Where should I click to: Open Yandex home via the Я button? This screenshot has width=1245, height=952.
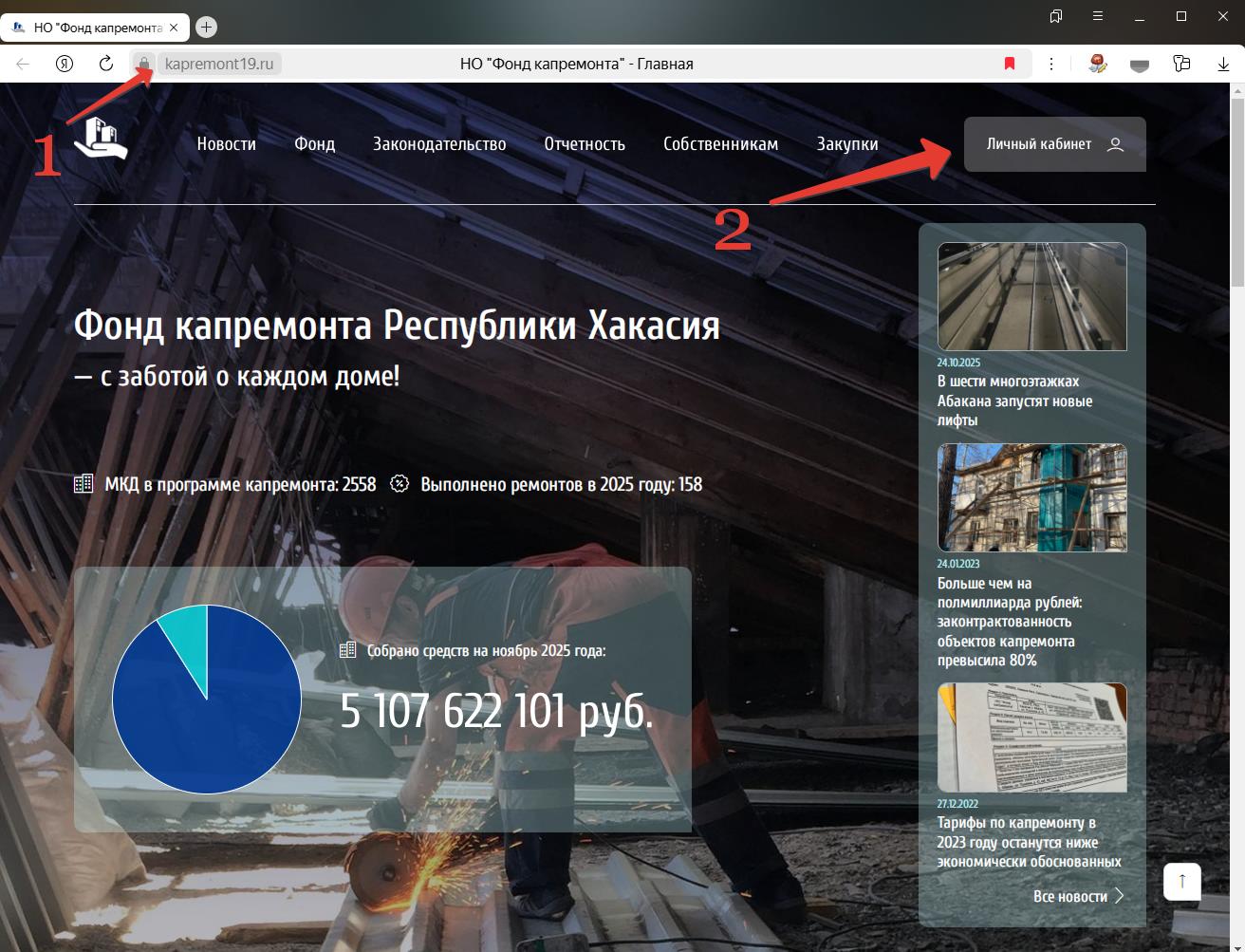(x=65, y=64)
